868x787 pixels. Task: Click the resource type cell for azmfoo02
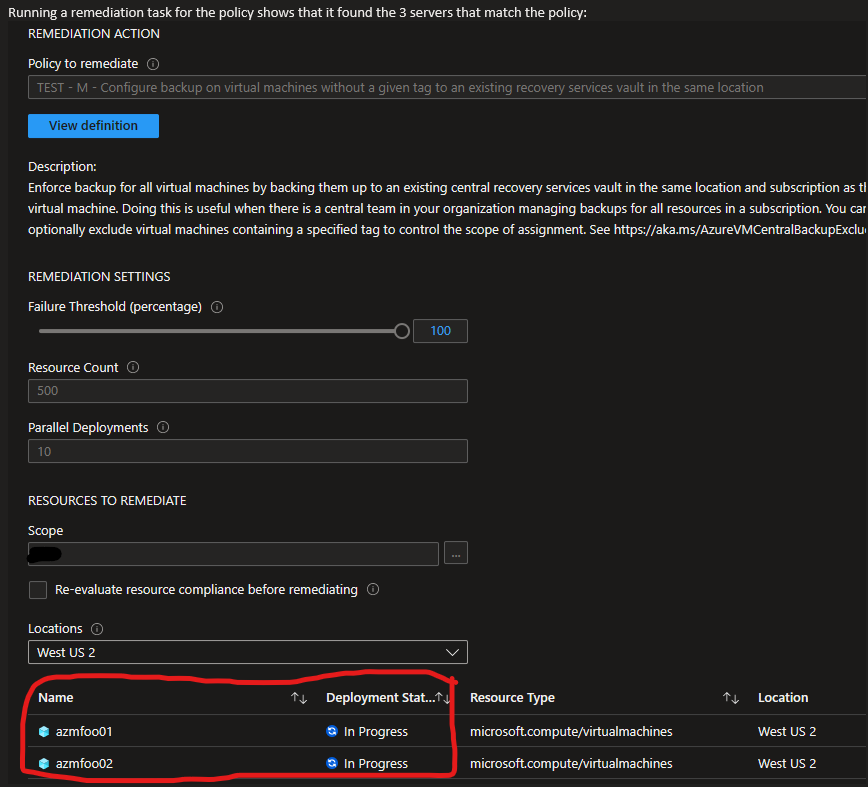[x=571, y=764]
